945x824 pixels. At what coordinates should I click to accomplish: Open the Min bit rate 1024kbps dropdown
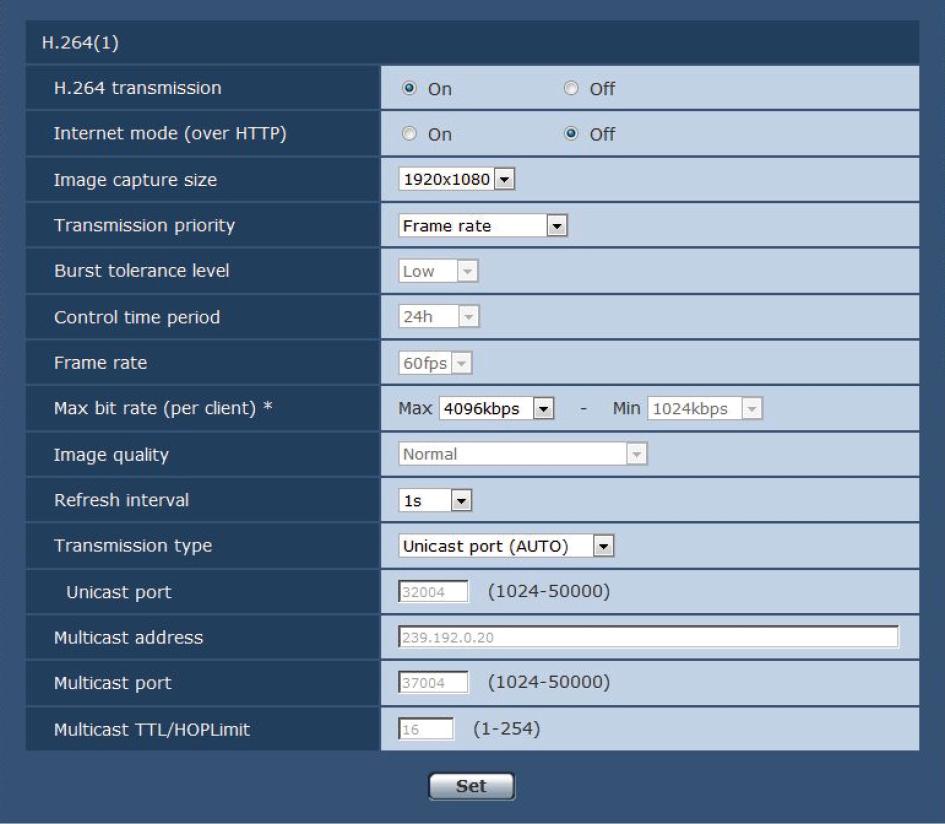705,409
